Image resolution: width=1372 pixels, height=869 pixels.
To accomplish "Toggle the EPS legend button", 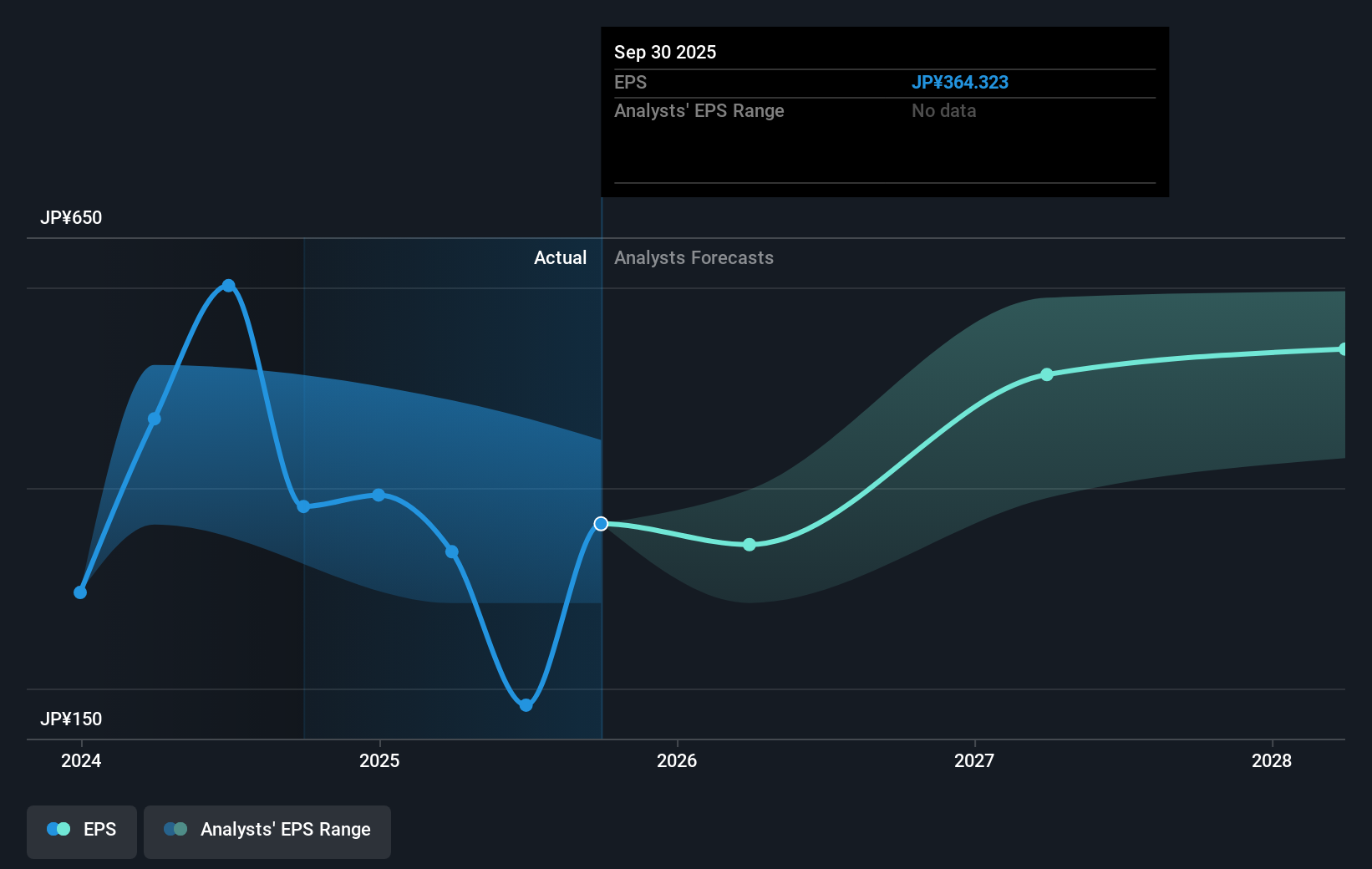I will [x=82, y=831].
